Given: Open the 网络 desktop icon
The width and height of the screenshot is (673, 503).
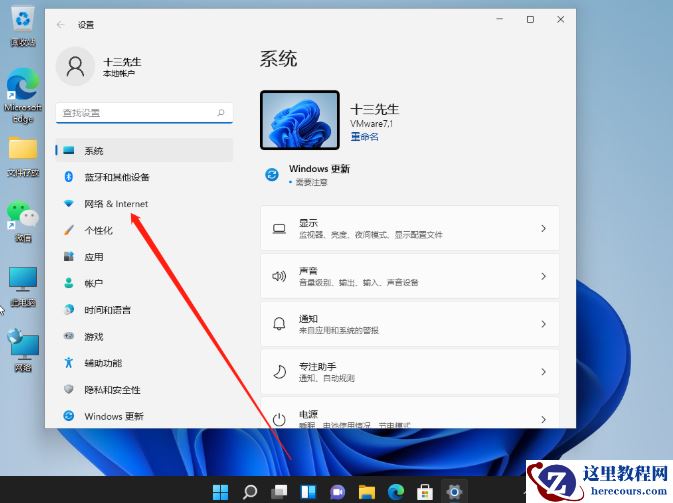Looking at the screenshot, I should pos(23,350).
